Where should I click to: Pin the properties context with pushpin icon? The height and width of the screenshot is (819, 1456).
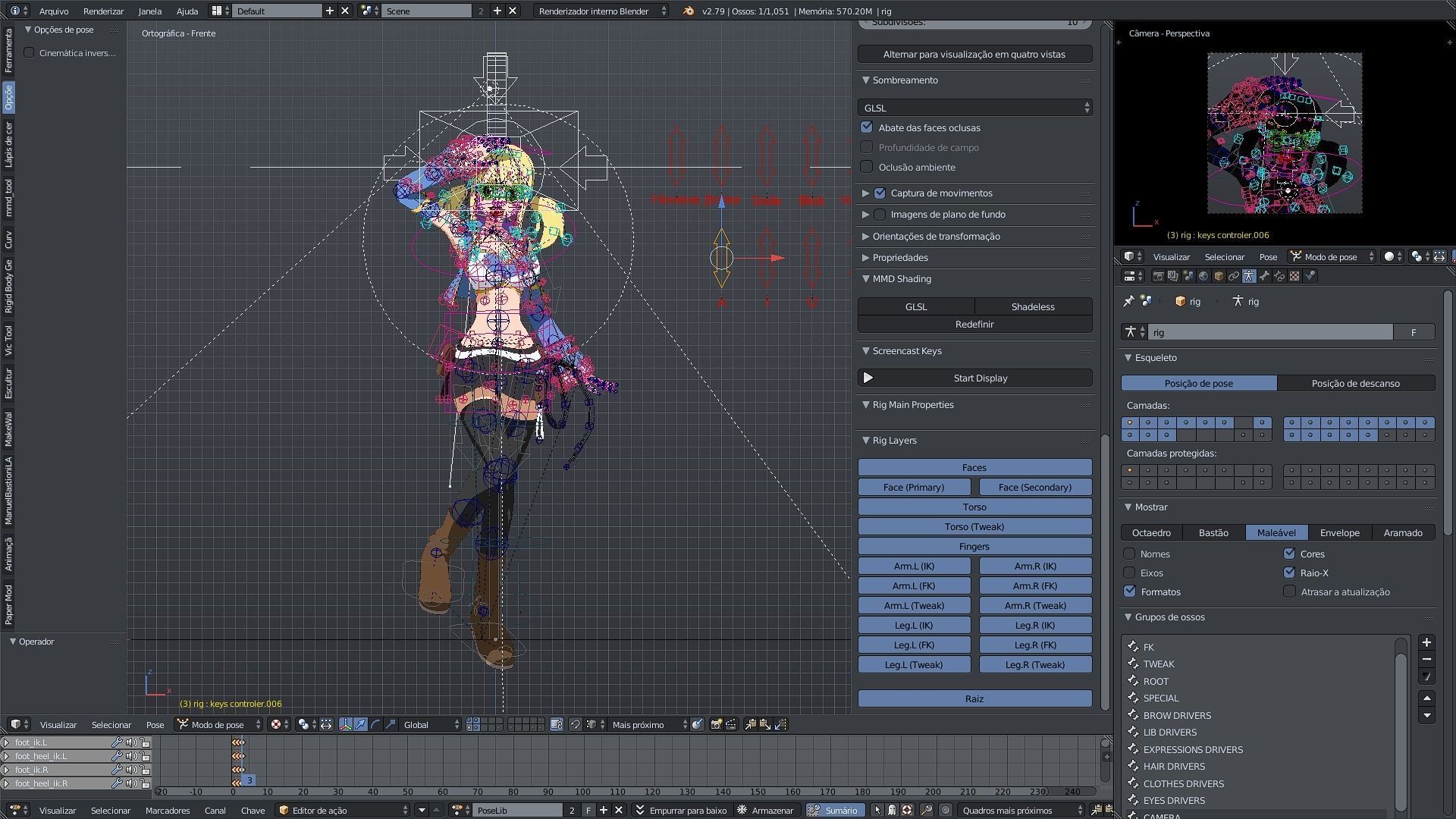[x=1128, y=301]
